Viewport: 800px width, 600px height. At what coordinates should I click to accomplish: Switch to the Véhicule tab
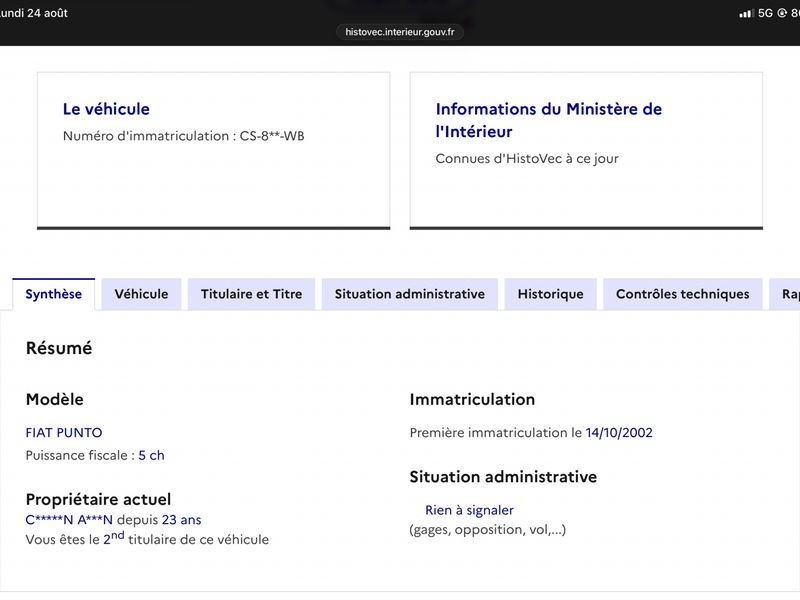coord(141,294)
